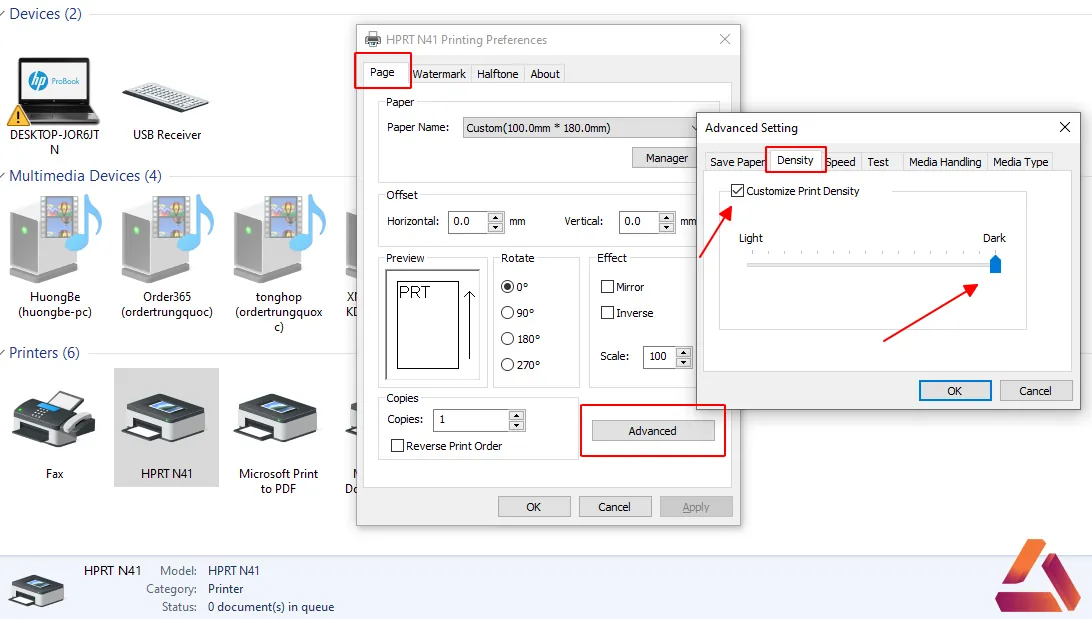Switch to the Halftone tab
The width and height of the screenshot is (1092, 619).
click(x=497, y=74)
